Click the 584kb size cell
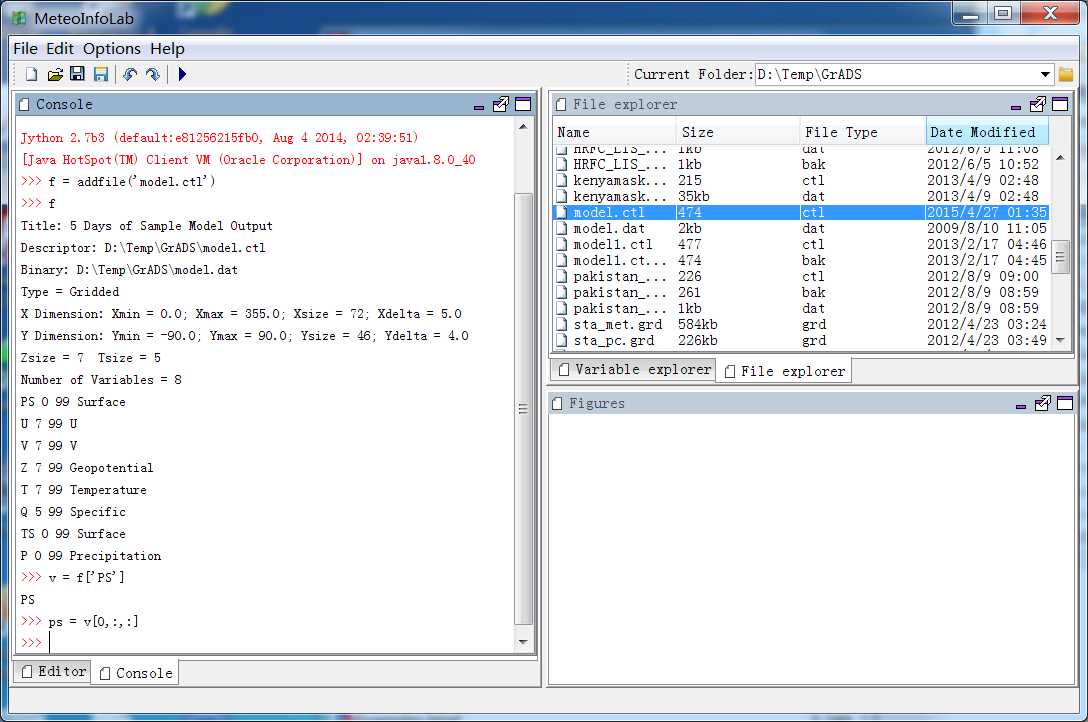This screenshot has height=722, width=1088. [697, 324]
